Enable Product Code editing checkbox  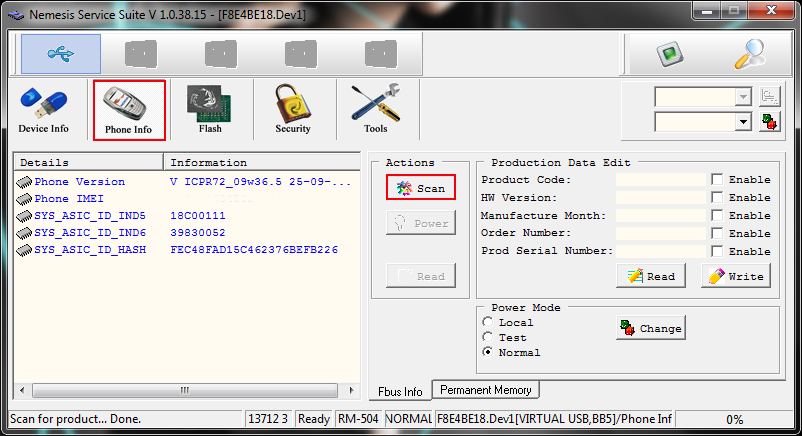717,180
